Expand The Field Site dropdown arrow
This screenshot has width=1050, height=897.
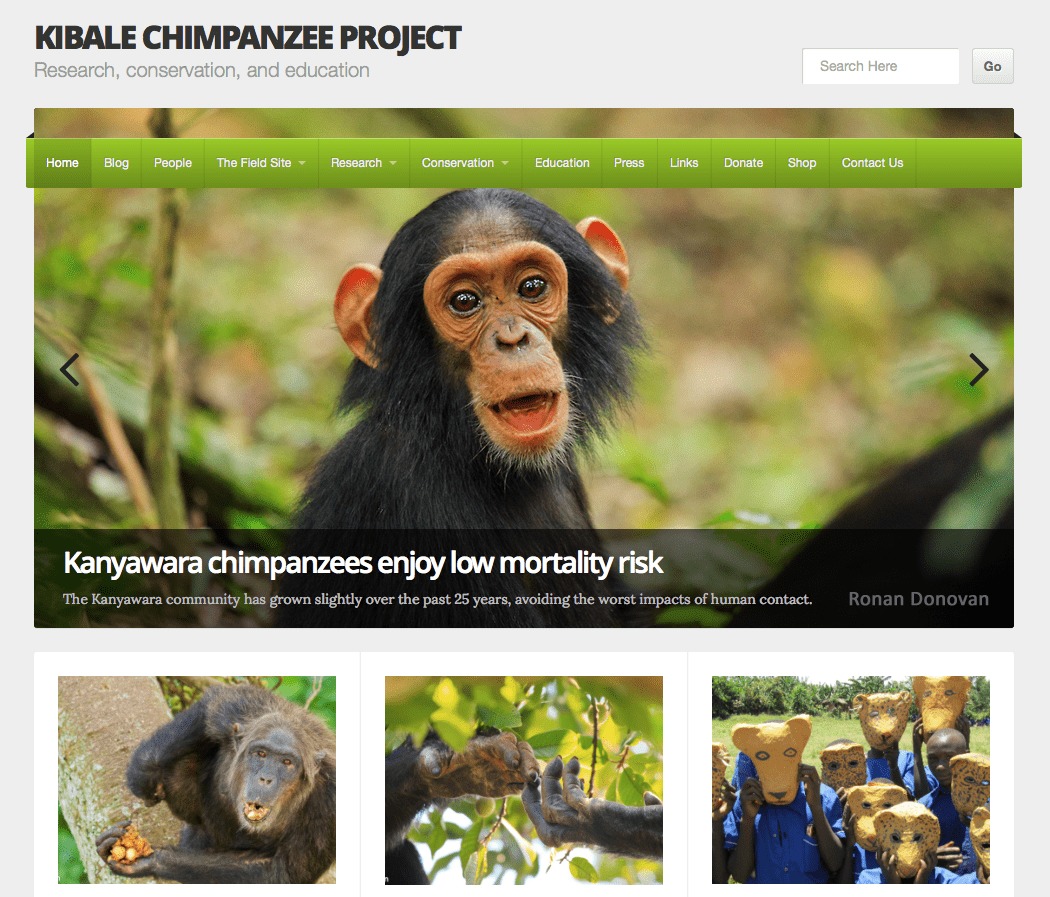click(302, 163)
